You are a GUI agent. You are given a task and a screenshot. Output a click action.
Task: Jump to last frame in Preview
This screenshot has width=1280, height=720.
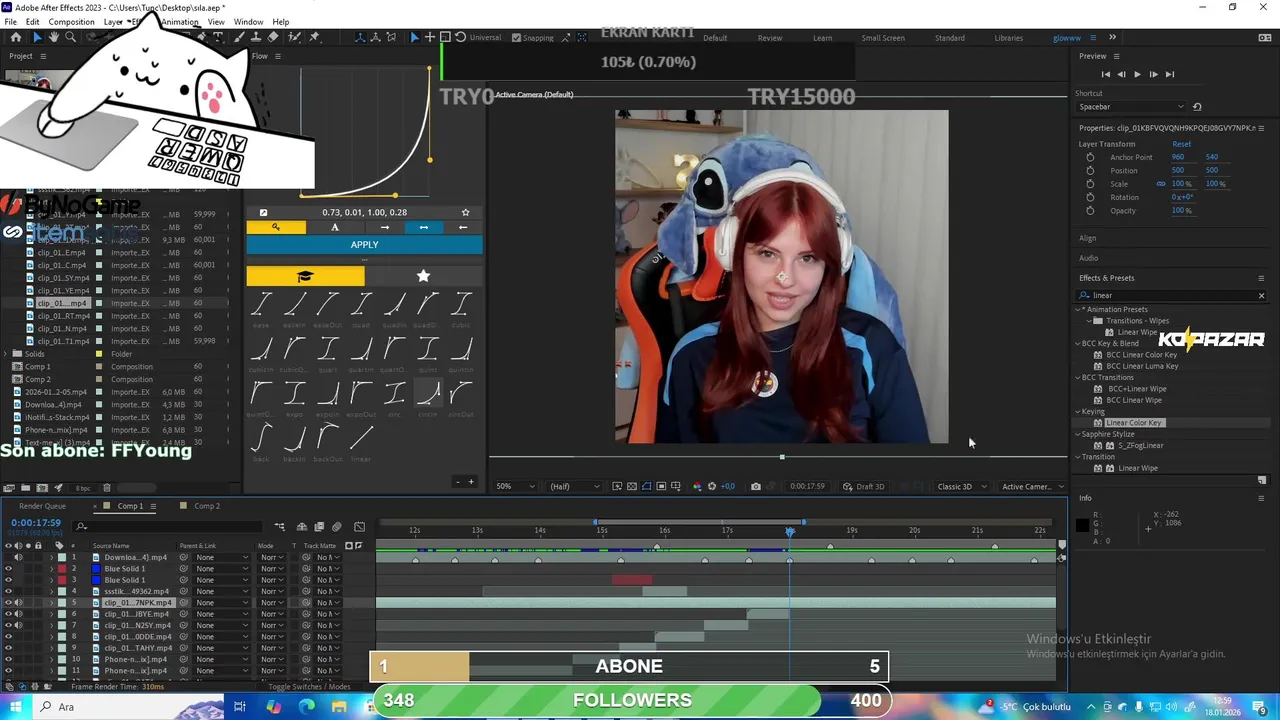[x=1169, y=74]
